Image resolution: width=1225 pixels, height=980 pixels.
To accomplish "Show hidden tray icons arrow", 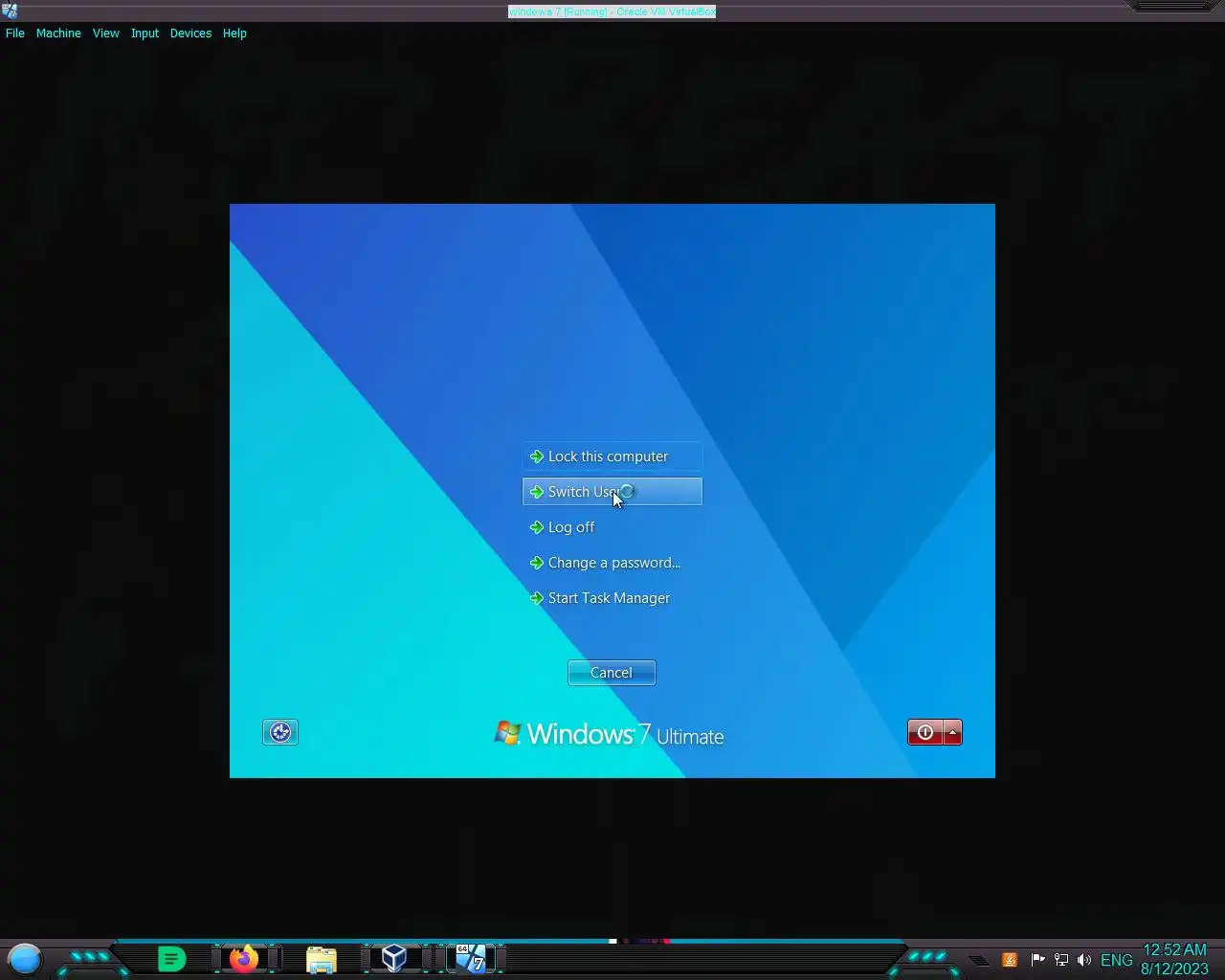I will (979, 960).
